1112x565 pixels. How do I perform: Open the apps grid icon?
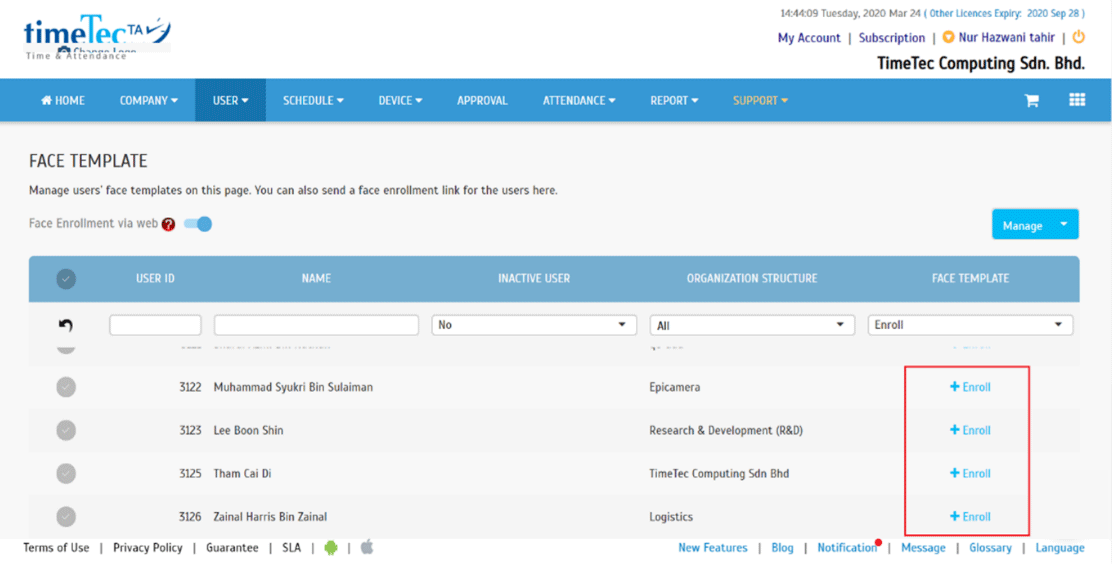(1077, 100)
